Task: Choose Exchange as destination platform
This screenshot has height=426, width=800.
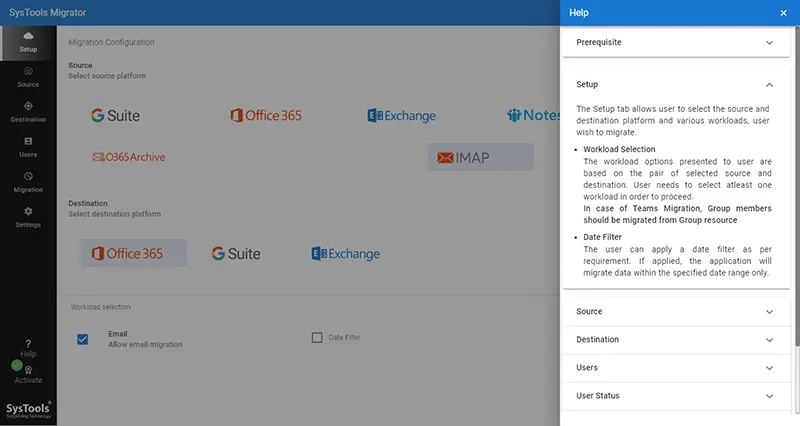Action: click(345, 254)
